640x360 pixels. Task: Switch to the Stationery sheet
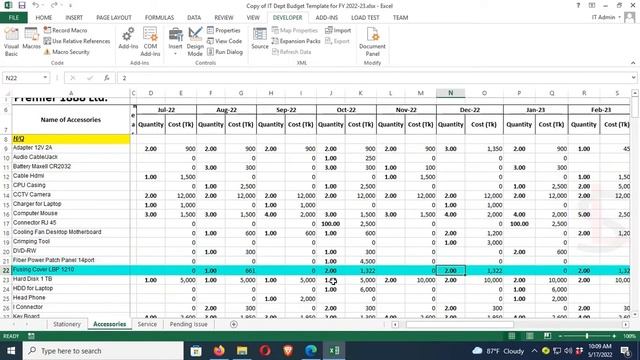[67, 324]
